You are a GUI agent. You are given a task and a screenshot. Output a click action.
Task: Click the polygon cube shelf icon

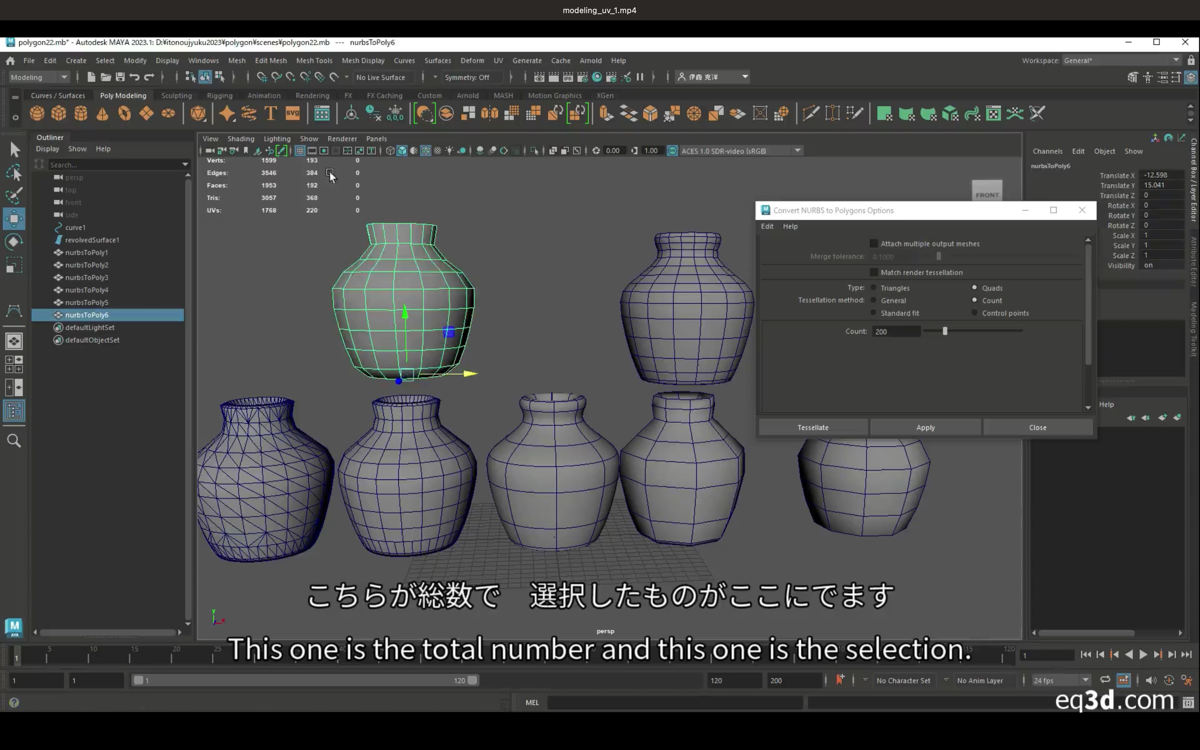(x=59, y=113)
